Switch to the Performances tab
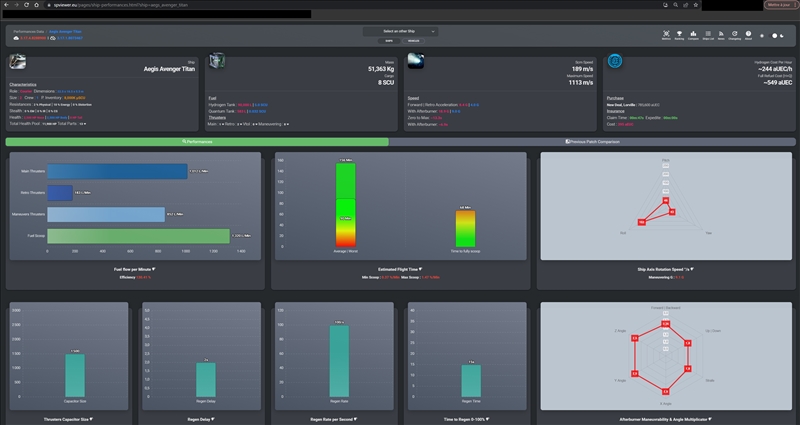Screen dimensions: 800x425 pos(197,142)
